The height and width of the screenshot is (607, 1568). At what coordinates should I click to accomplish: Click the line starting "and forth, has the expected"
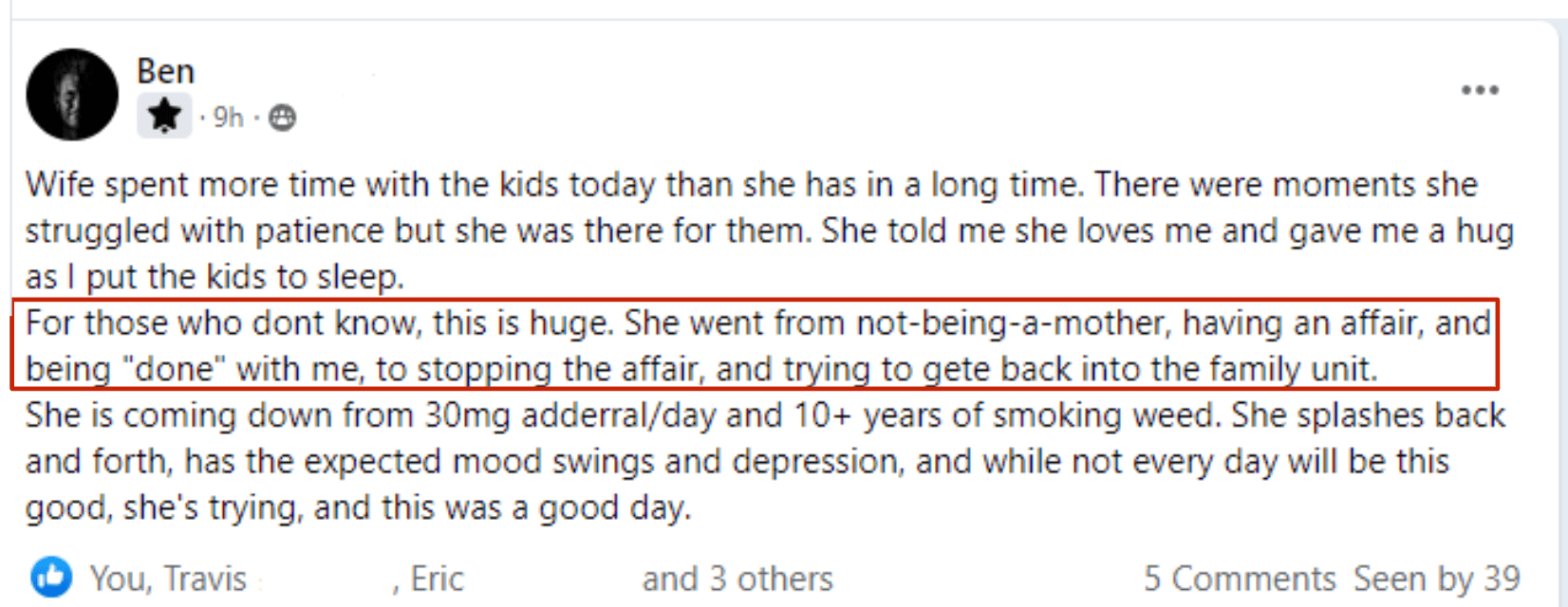[x=737, y=462]
